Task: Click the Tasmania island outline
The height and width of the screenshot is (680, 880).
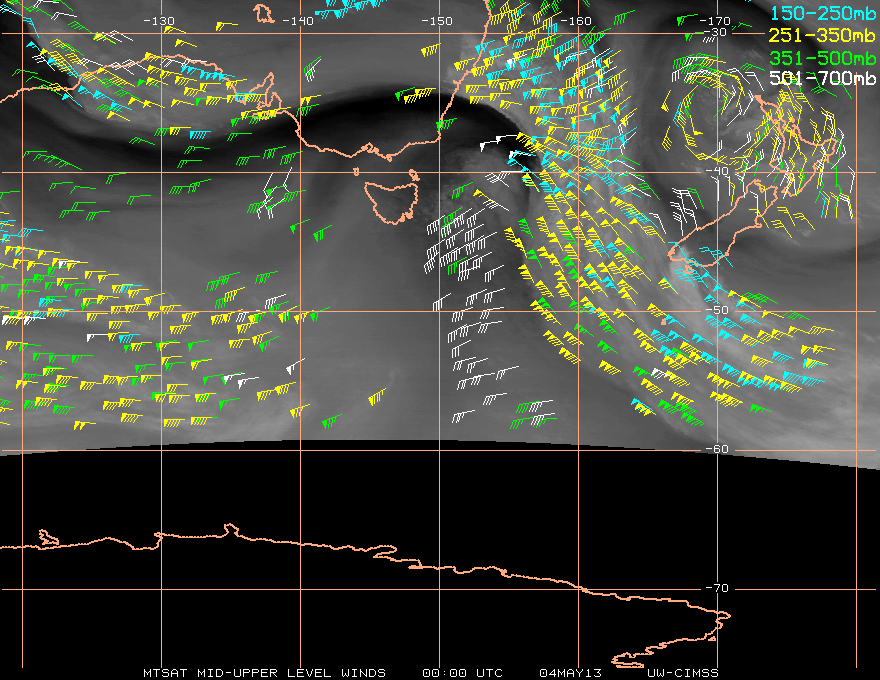Action: [391, 201]
